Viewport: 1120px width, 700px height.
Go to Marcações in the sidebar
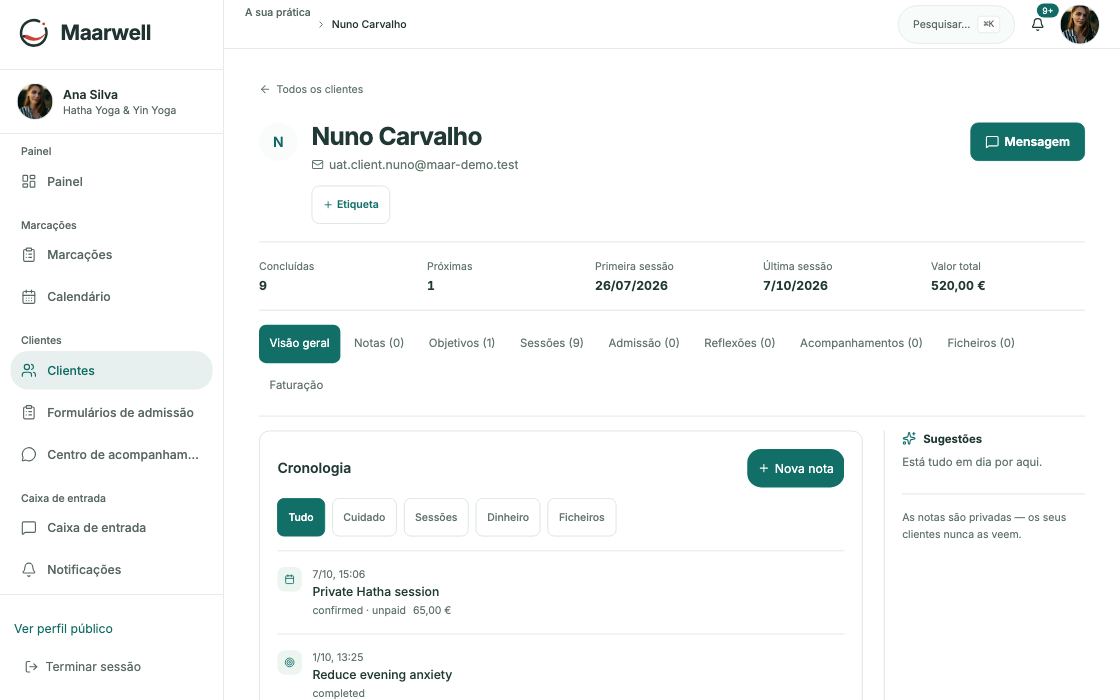click(x=111, y=255)
